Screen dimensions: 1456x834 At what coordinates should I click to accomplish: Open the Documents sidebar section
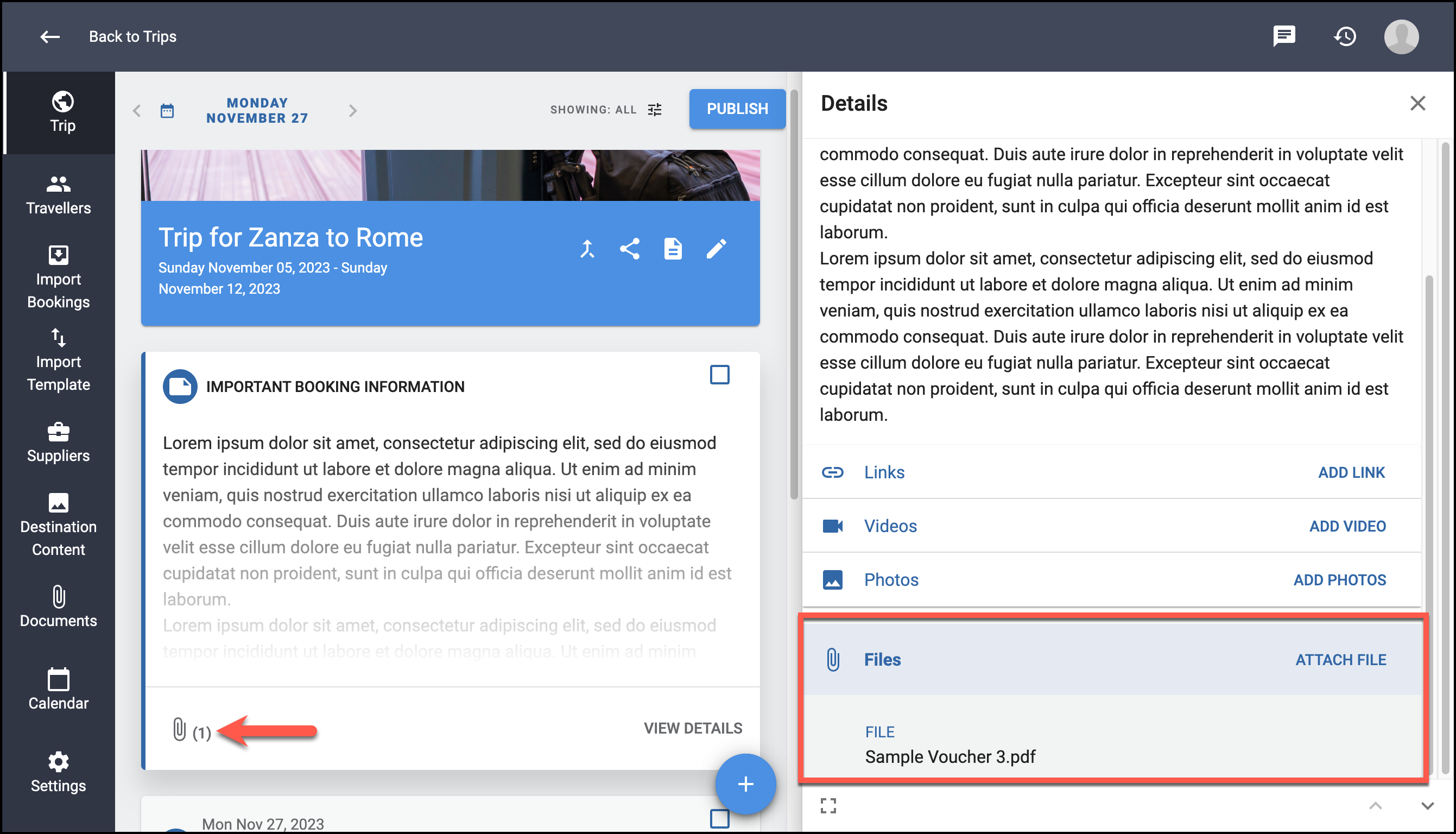pyautogui.click(x=59, y=607)
